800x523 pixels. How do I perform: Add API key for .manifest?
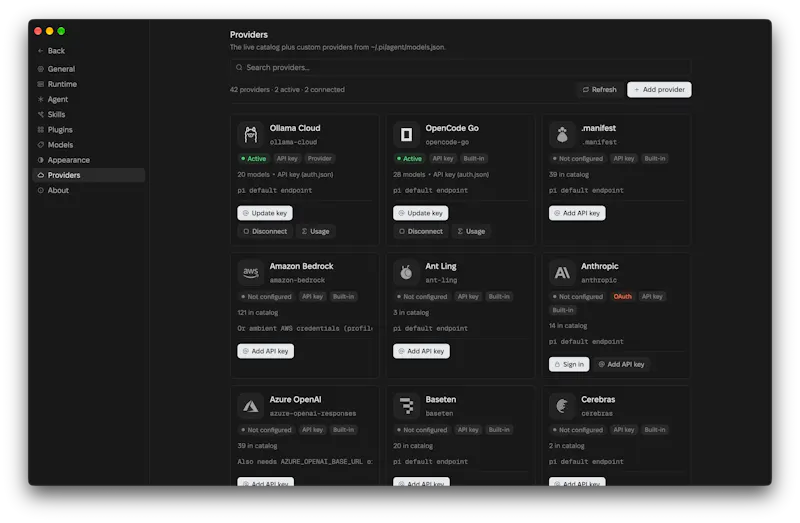click(577, 213)
